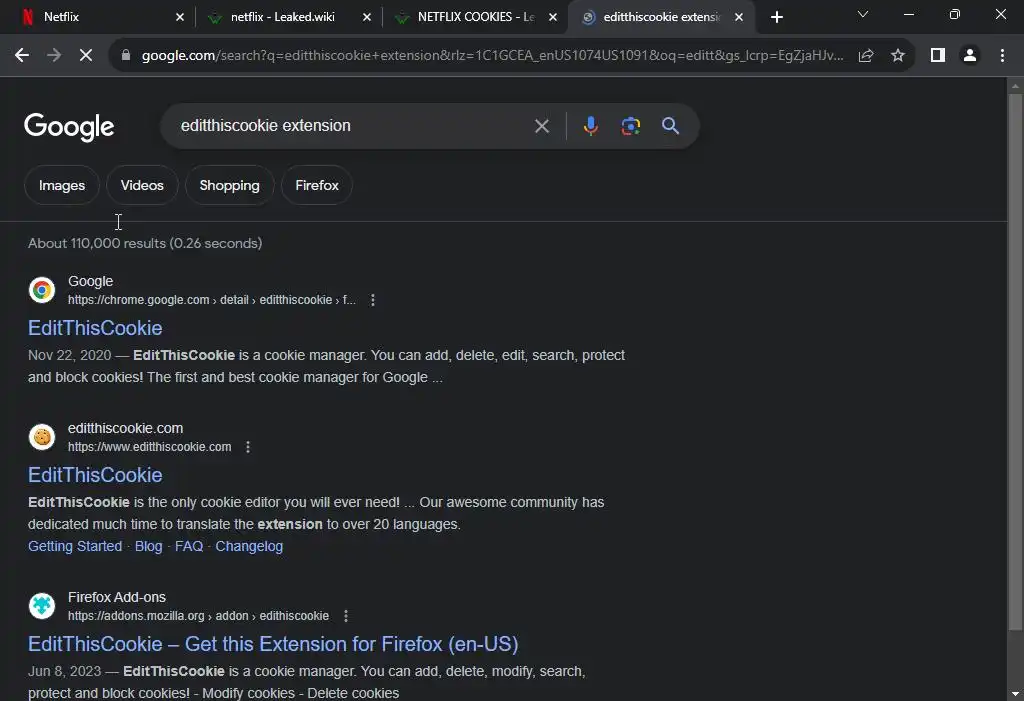Click the scrollbar up arrow
The height and width of the screenshot is (701, 1024).
[x=1015, y=86]
